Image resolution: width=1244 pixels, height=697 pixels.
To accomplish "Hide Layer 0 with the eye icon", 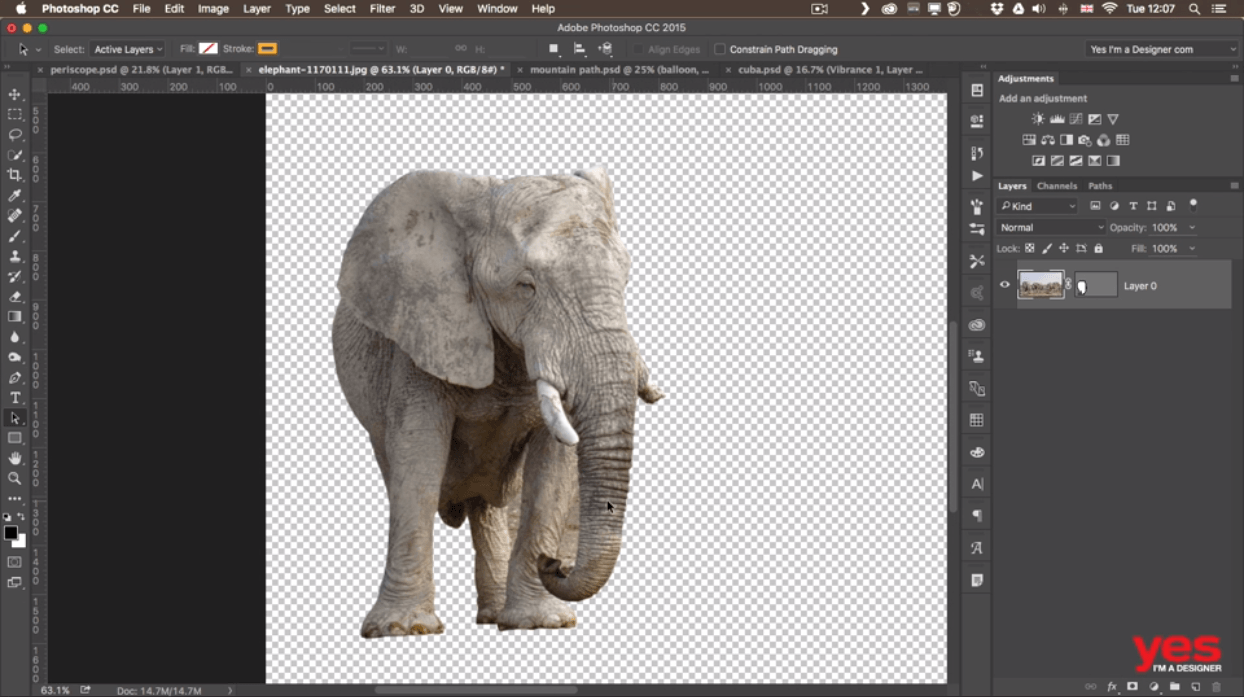I will click(x=1005, y=285).
